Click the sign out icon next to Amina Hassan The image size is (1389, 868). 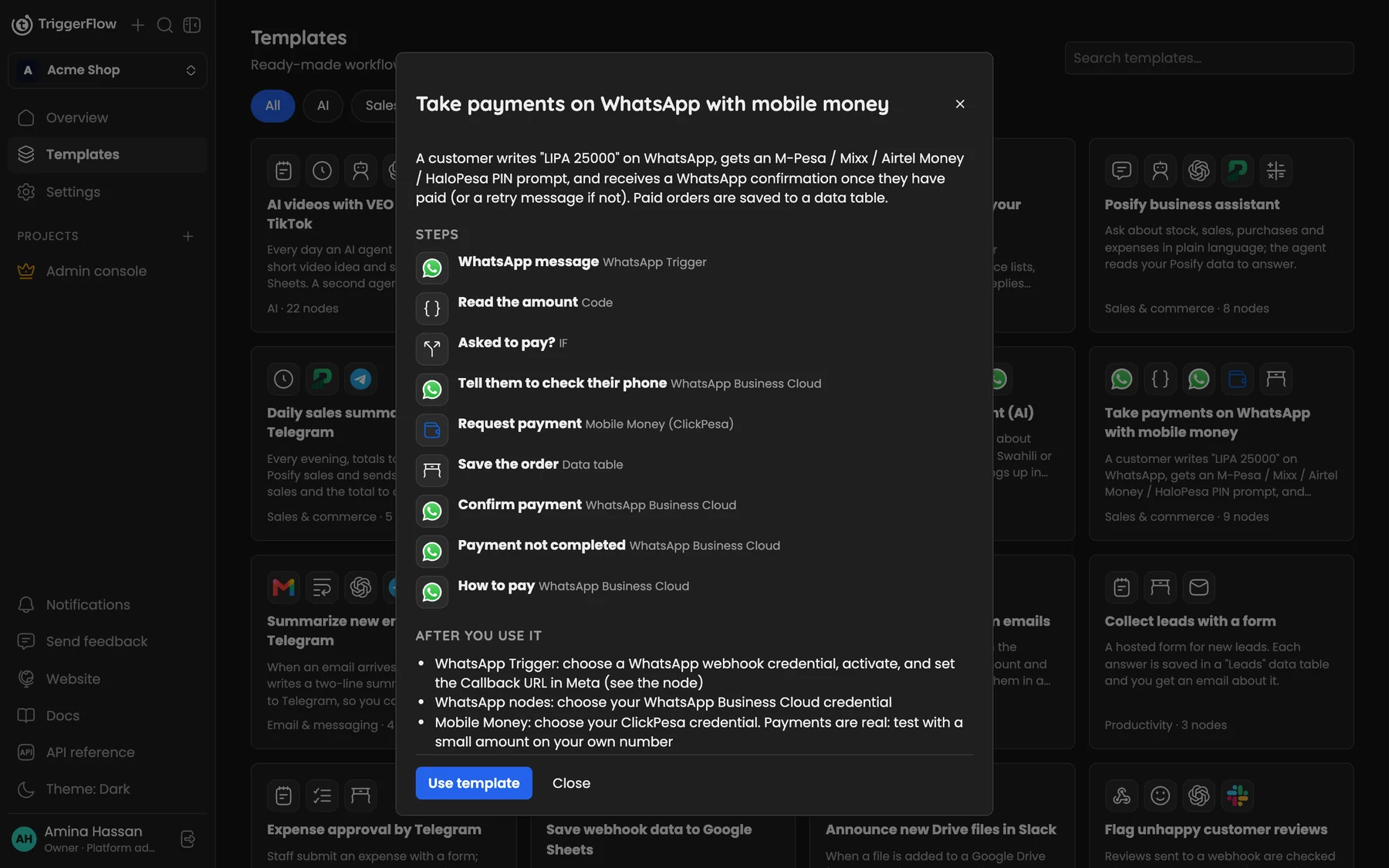188,839
